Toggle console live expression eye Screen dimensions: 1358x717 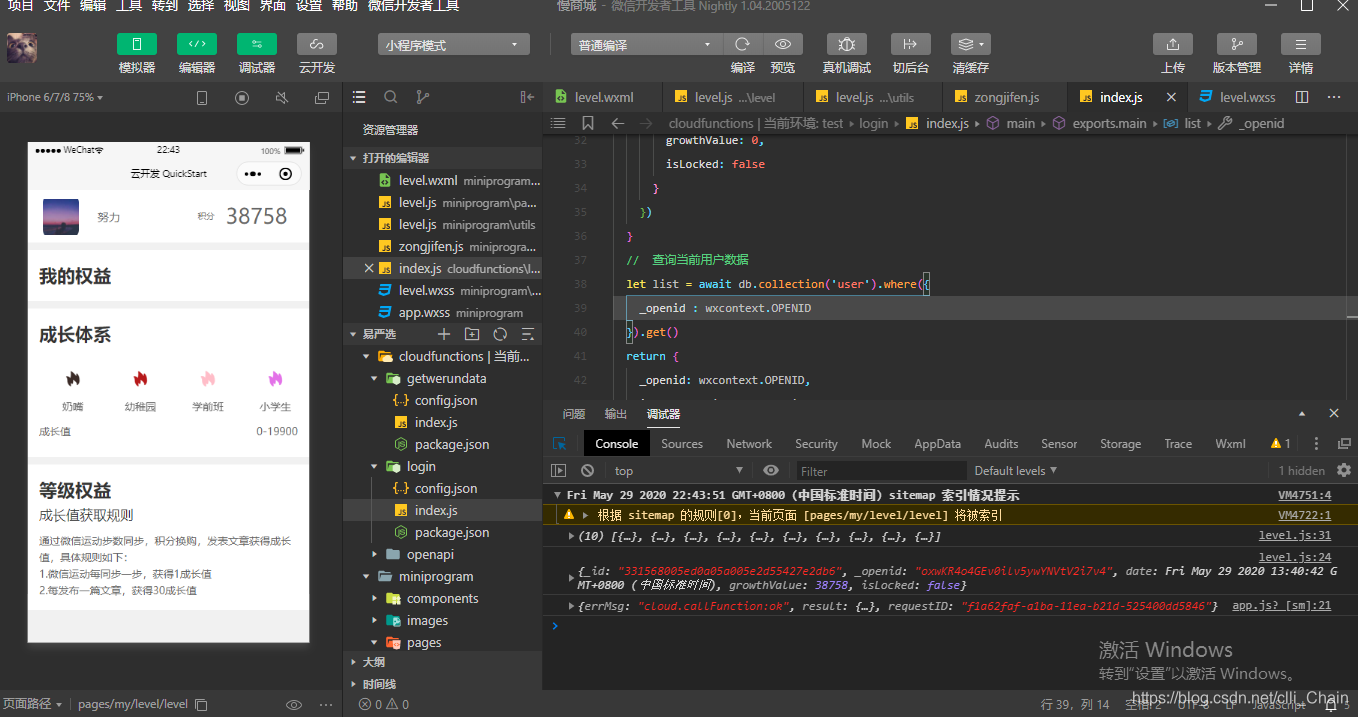(771, 470)
